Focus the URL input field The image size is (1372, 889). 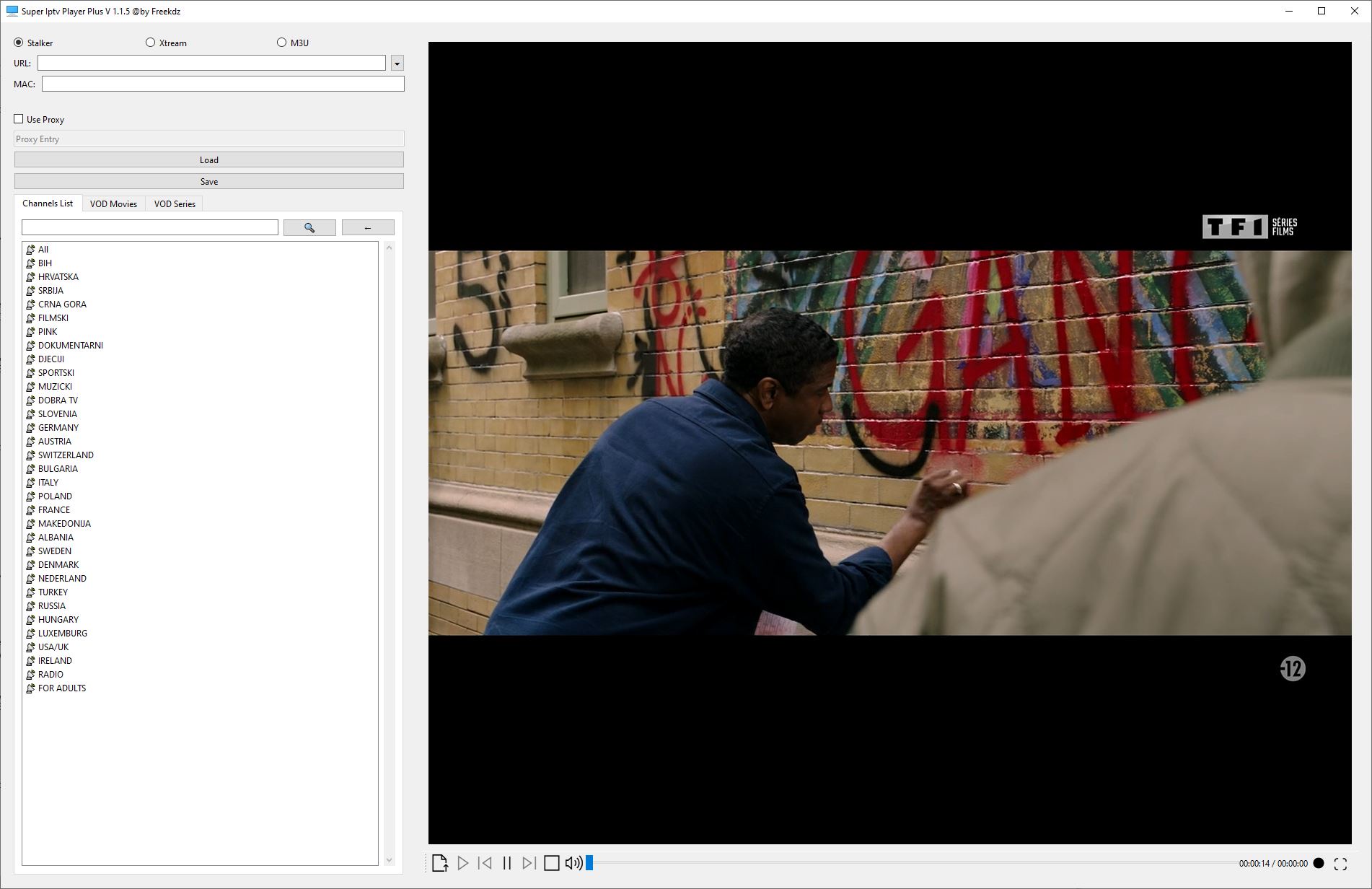point(211,63)
